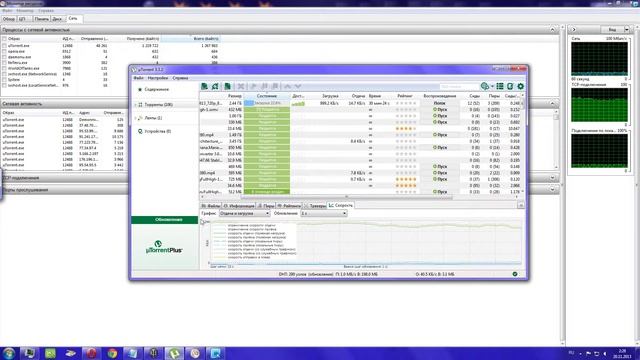
Task: Open the Память tab in Resource Monitor
Action: point(41,19)
